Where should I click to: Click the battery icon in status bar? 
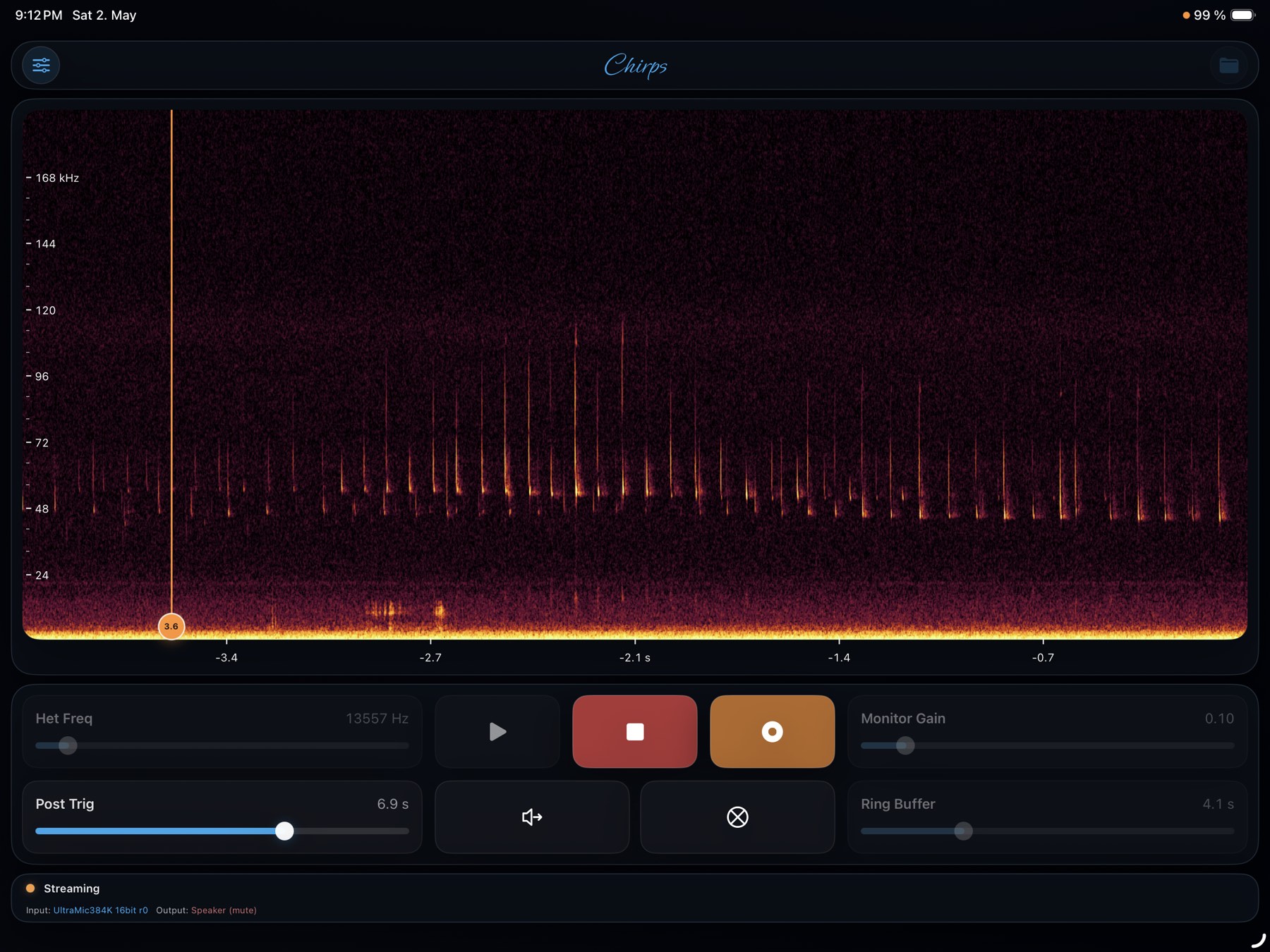click(1243, 16)
